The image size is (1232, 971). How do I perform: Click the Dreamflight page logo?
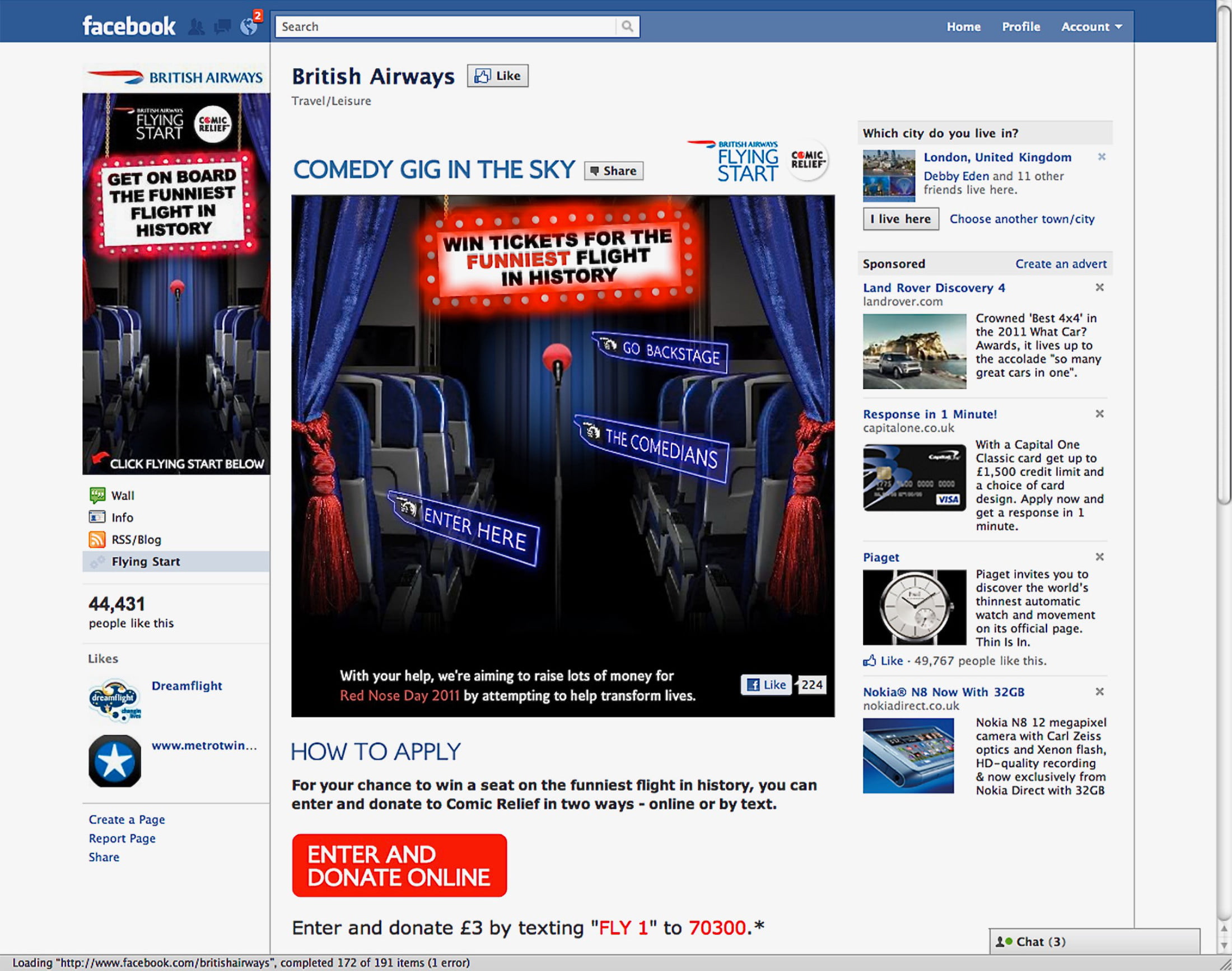(115, 700)
